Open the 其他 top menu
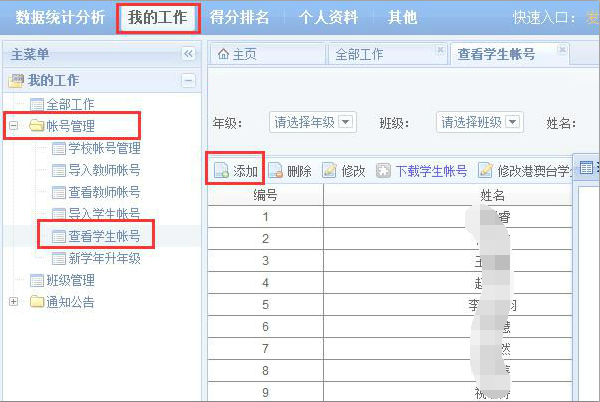600x402 pixels. (x=402, y=17)
